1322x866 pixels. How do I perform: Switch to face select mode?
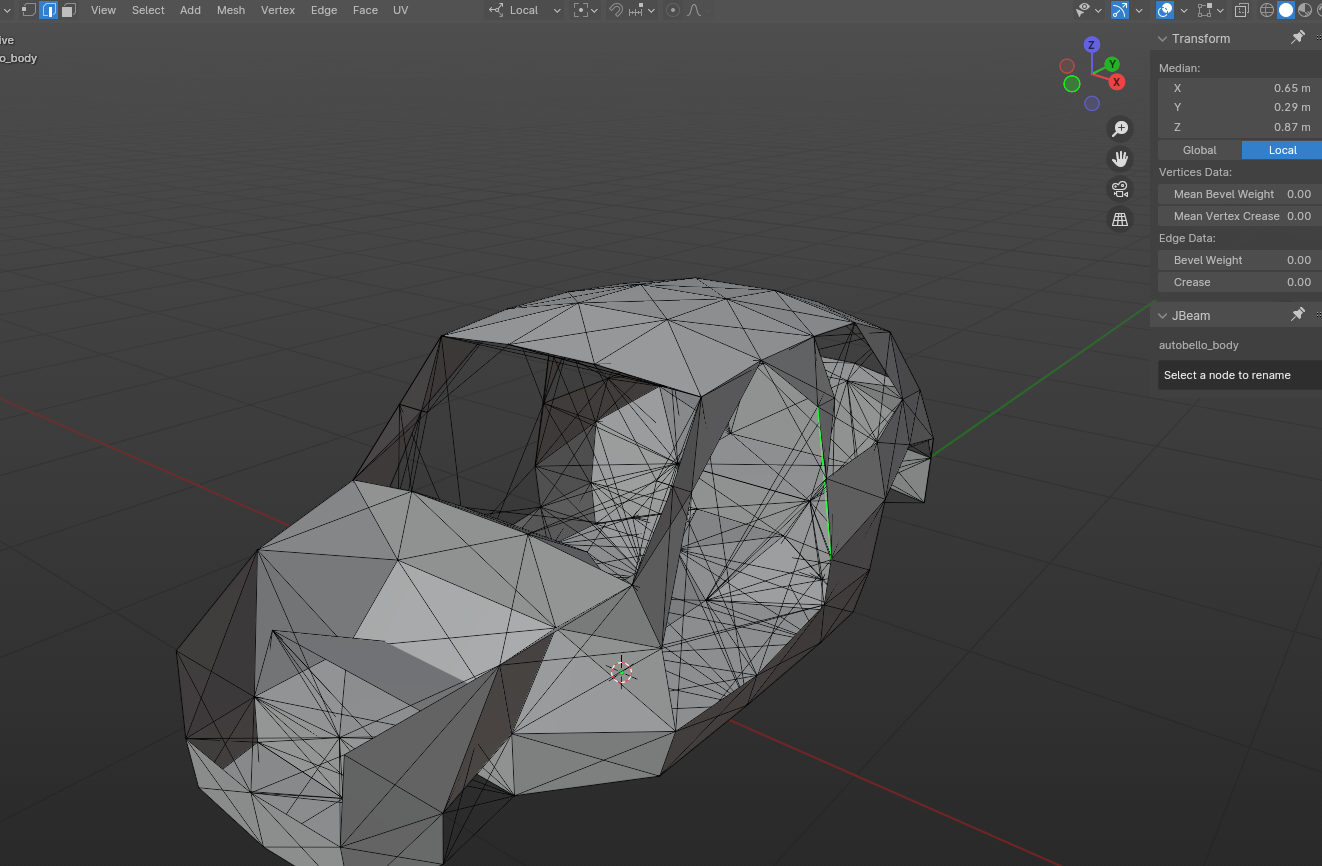[68, 10]
